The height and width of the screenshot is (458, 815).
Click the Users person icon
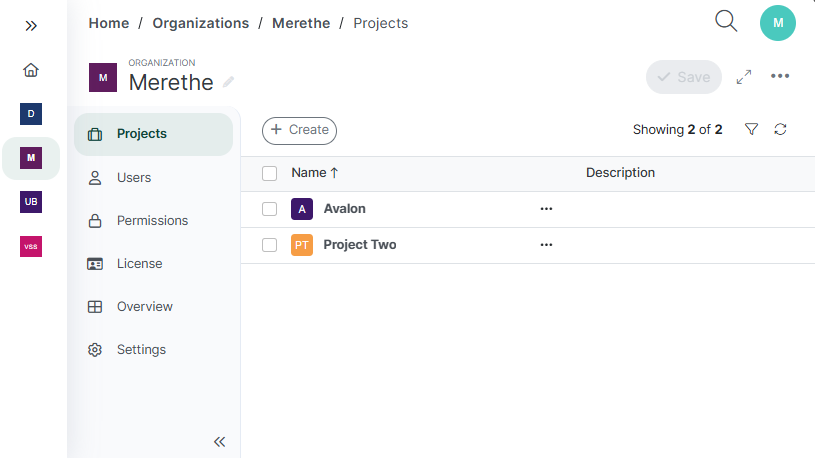95,178
